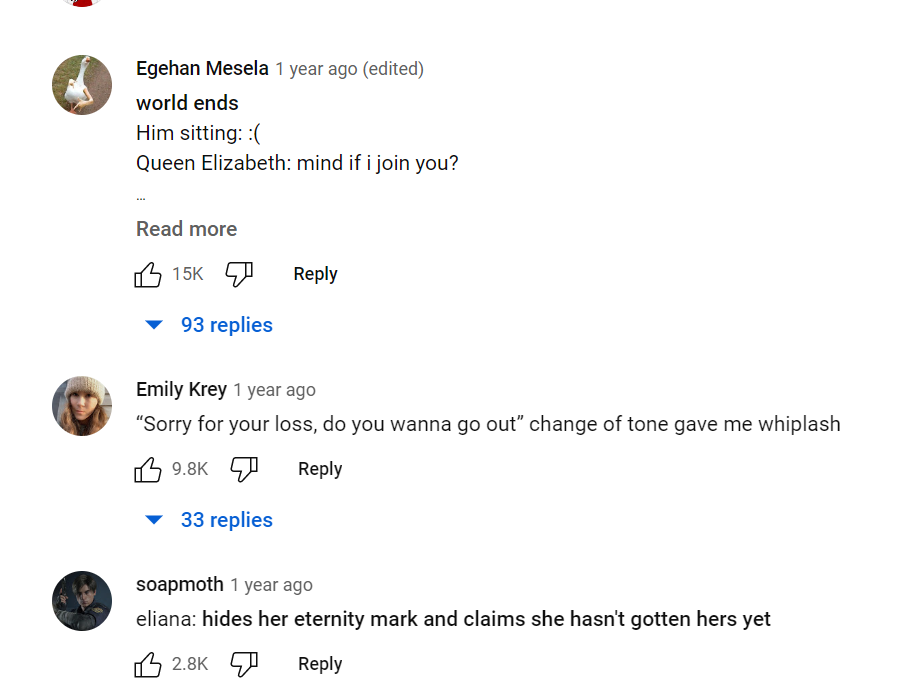Dislike Egehan Mesela's comment

[x=239, y=275]
